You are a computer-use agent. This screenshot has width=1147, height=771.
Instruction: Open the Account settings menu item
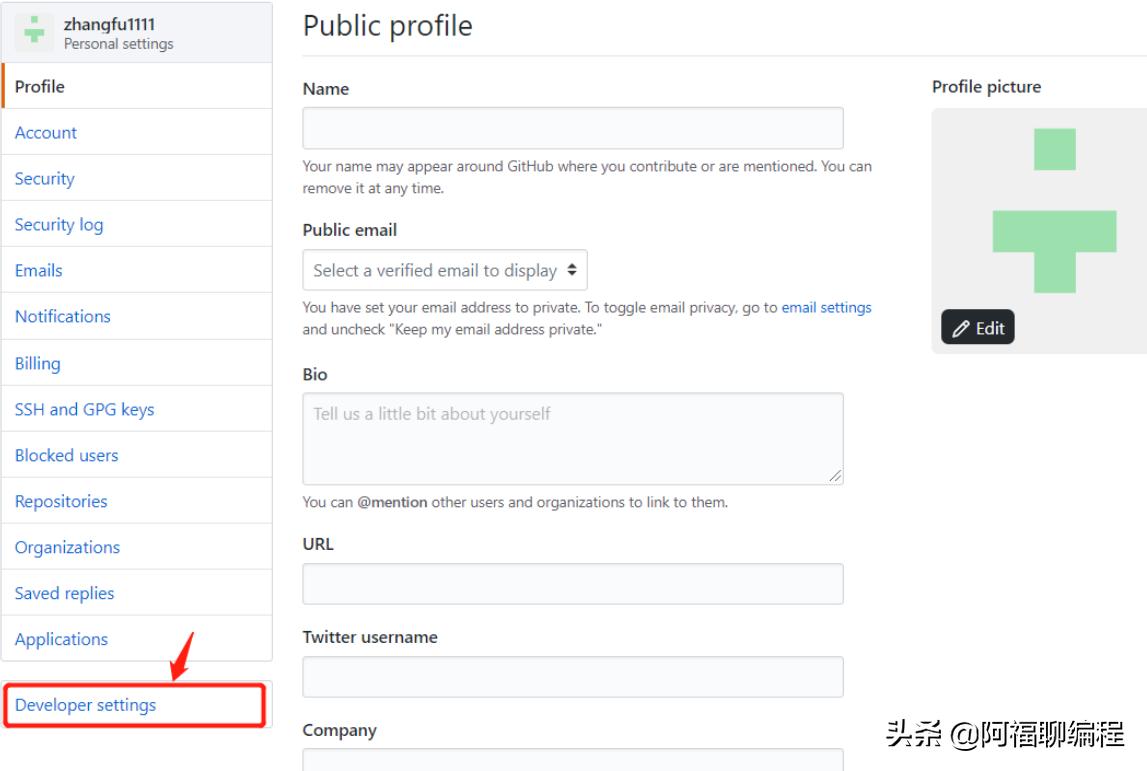46,133
